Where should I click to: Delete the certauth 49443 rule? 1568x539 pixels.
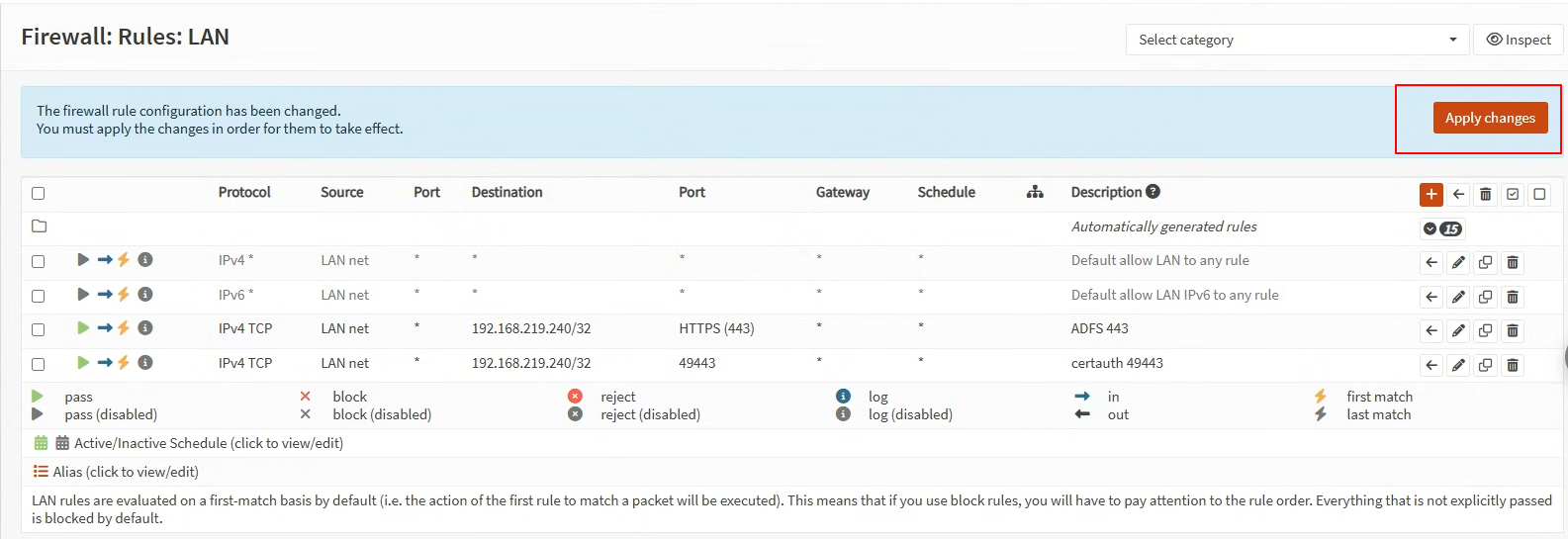[x=1513, y=365]
